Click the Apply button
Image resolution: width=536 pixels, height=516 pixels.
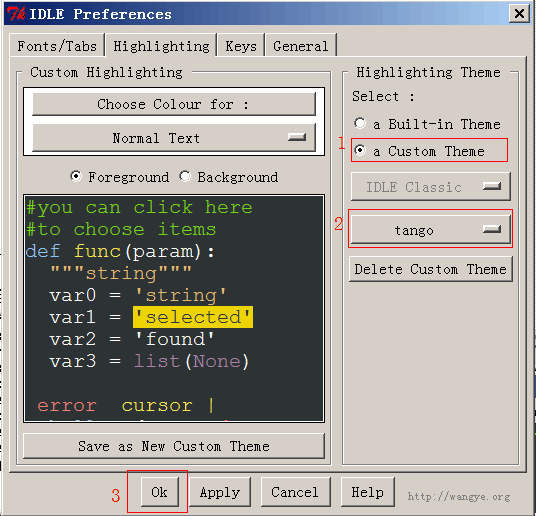pyautogui.click(x=220, y=492)
